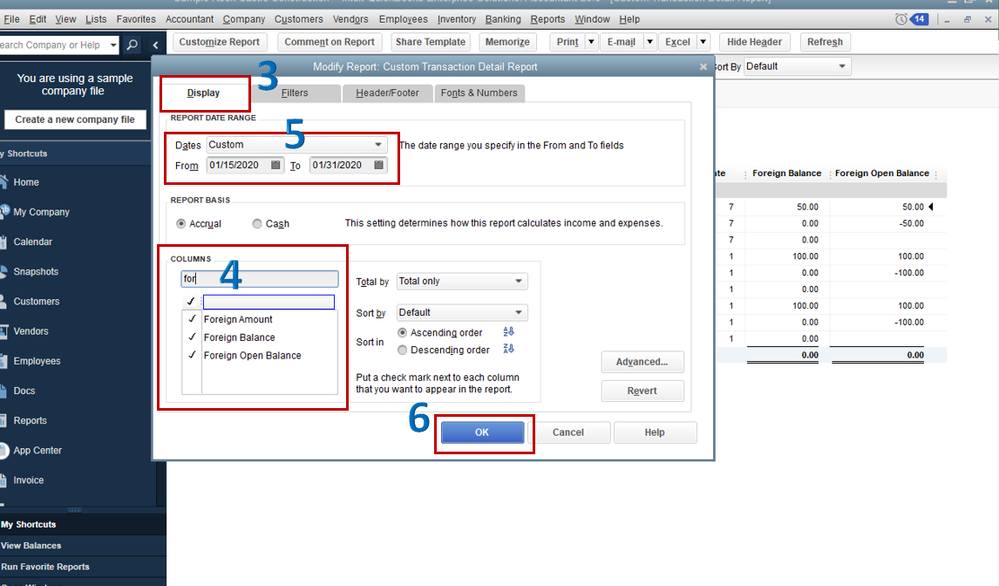Open Home from the shortcuts sidebar

click(26, 182)
